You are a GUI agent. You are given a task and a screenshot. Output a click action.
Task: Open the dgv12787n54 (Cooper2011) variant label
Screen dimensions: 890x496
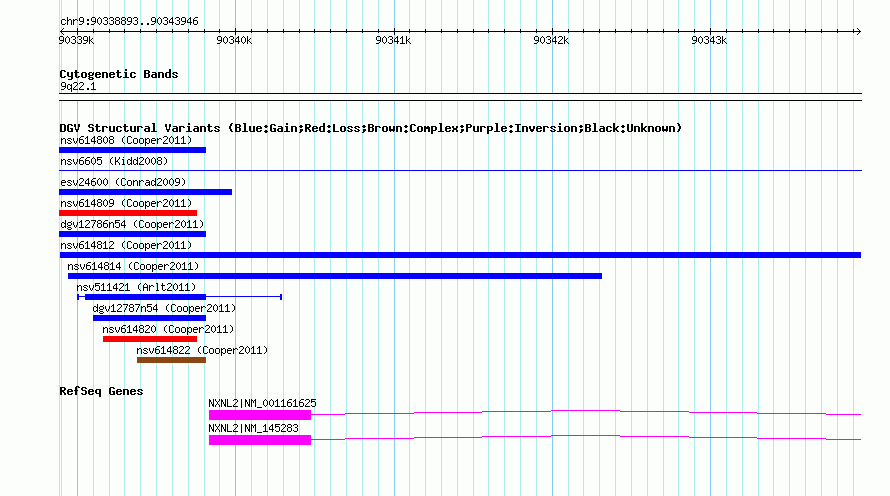[164, 308]
